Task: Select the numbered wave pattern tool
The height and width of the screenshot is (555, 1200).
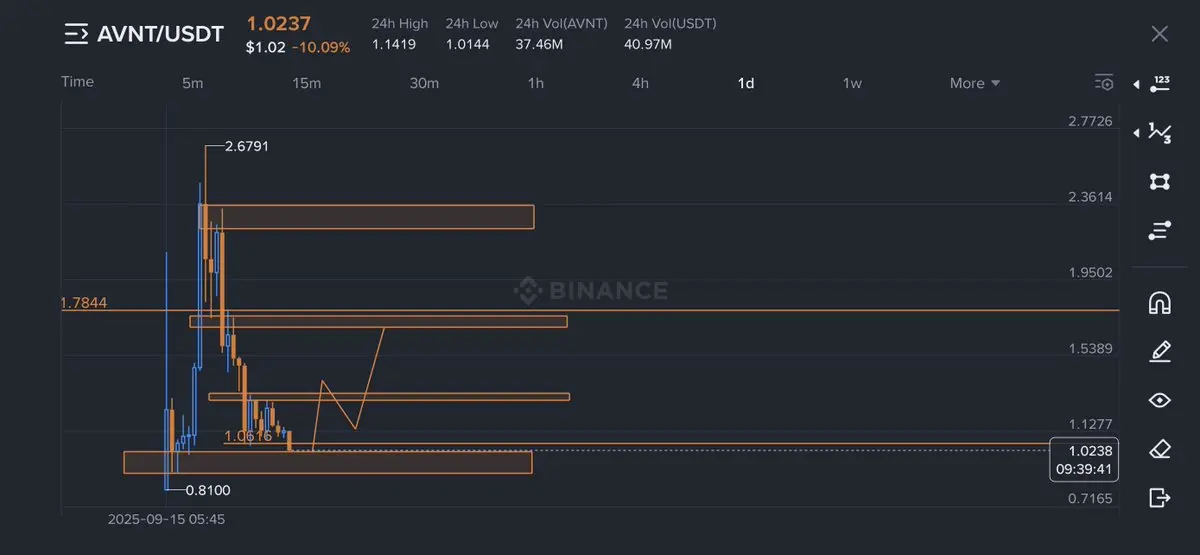Action: pyautogui.click(x=1161, y=133)
